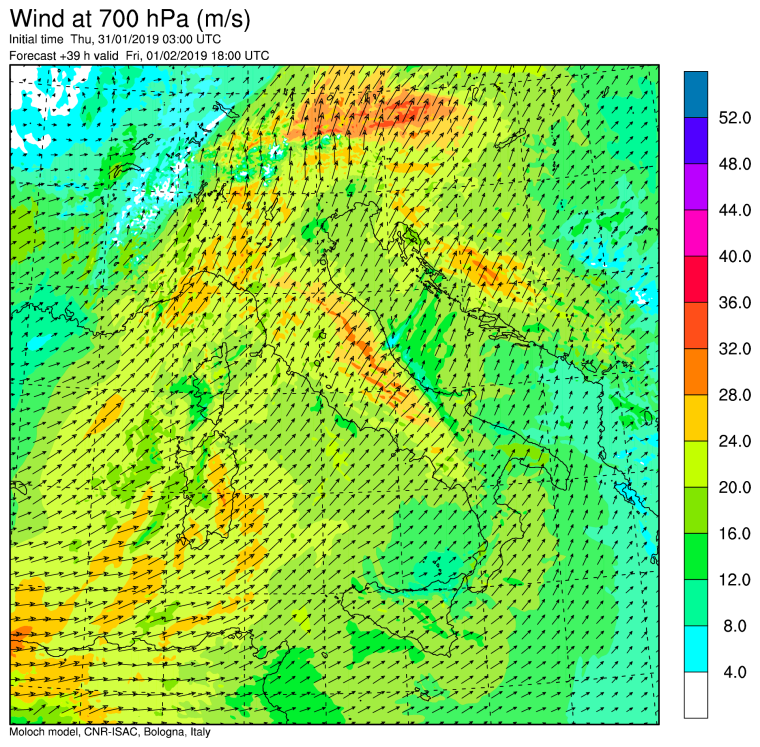Click the 'Moloch model, CNR-ISAC, Bologna, Italy' credit
The width and height of the screenshot is (760, 747).
pos(110,731)
